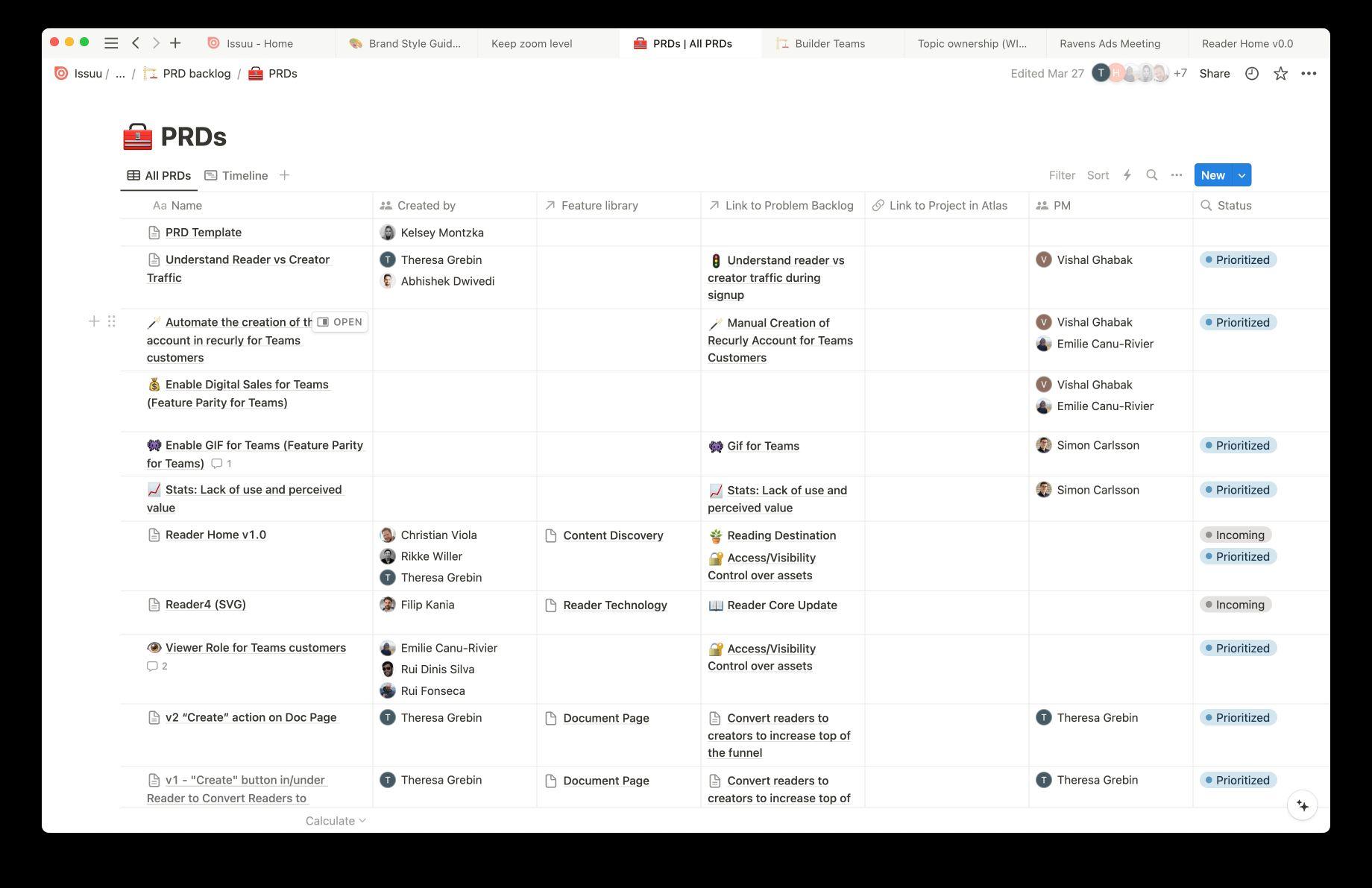Image resolution: width=1372 pixels, height=888 pixels.
Task: Favorite this page with star icon
Action: 1280,73
